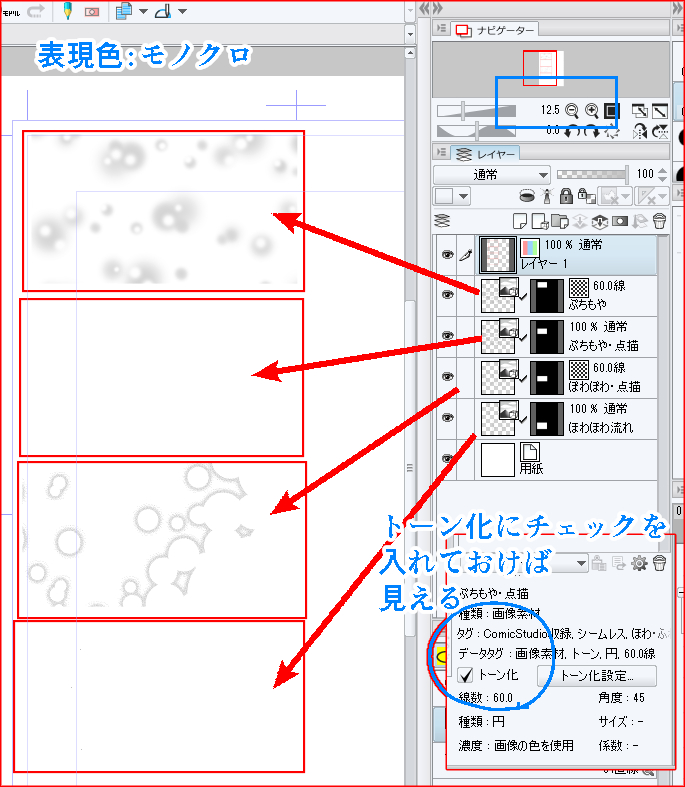Click the layer mask thumbnail of ぷちもや
The width and height of the screenshot is (685, 787).
coord(546,296)
